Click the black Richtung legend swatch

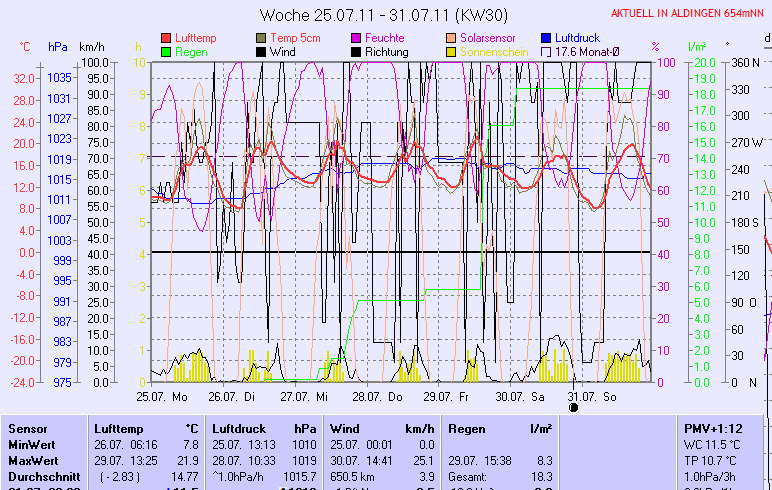click(356, 51)
